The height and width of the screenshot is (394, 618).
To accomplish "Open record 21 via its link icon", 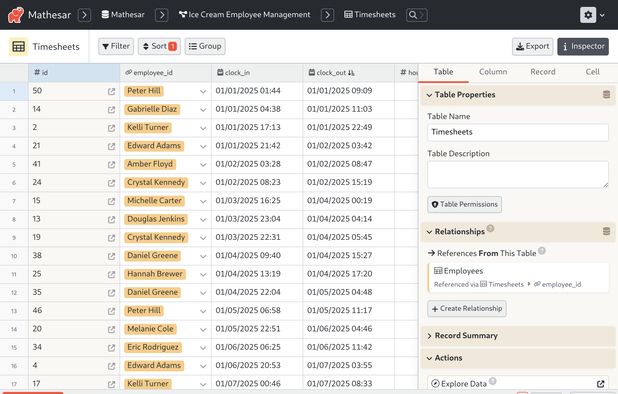I will pos(112,146).
